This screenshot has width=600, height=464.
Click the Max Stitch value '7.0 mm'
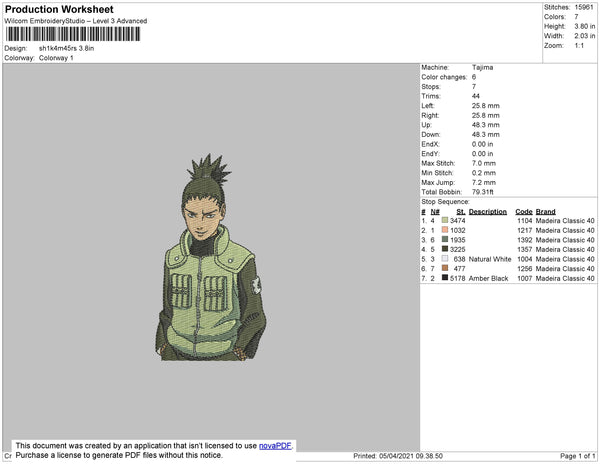pyautogui.click(x=484, y=163)
